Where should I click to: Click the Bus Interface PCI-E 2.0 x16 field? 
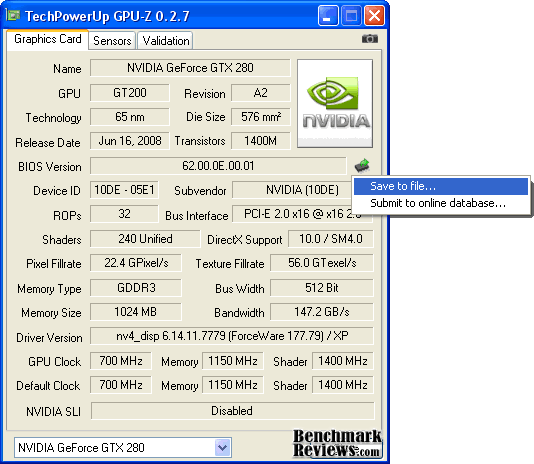tap(303, 214)
